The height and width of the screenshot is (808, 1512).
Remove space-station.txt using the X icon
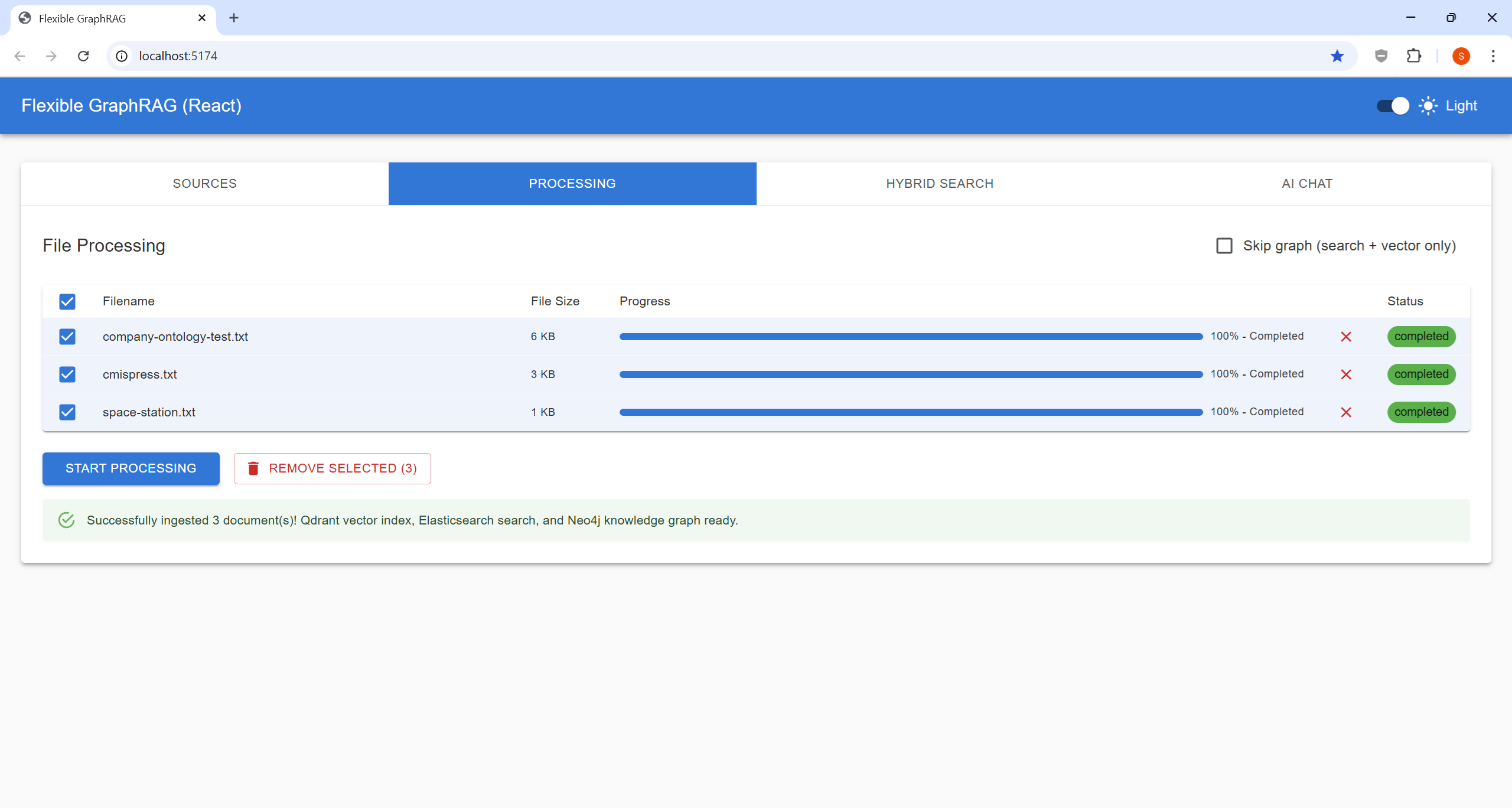1346,412
